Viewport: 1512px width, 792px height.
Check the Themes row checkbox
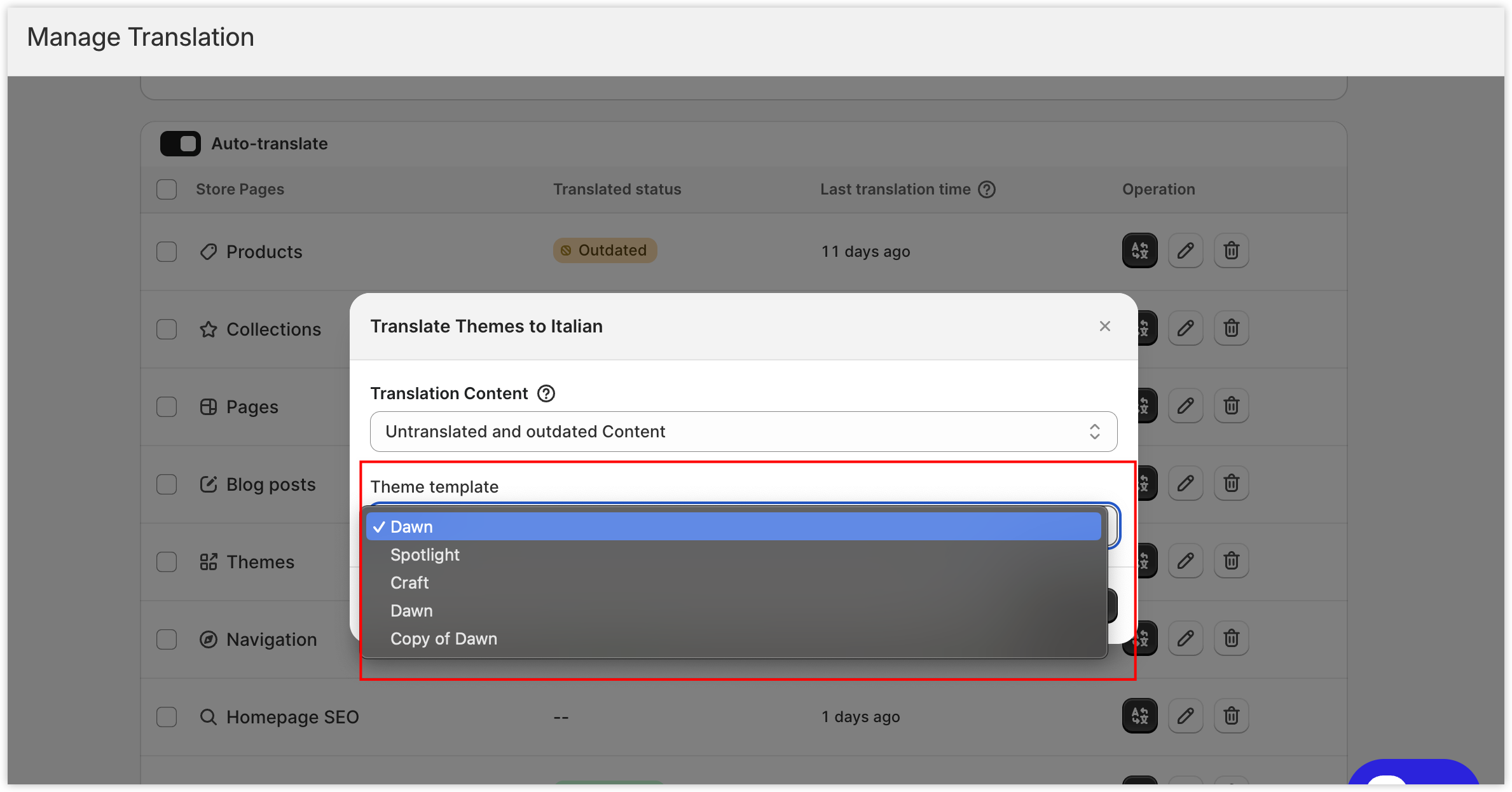click(167, 562)
